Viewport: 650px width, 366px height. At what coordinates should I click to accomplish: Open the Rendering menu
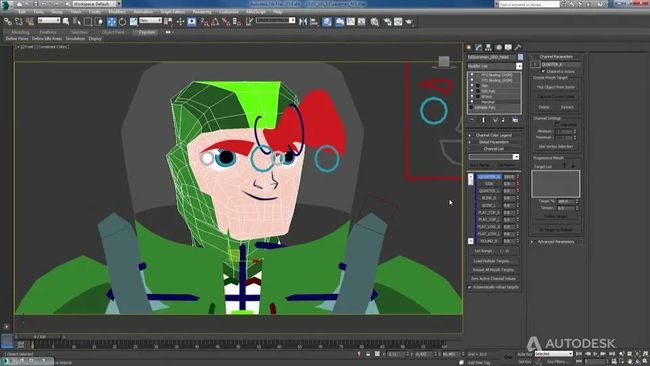point(202,12)
